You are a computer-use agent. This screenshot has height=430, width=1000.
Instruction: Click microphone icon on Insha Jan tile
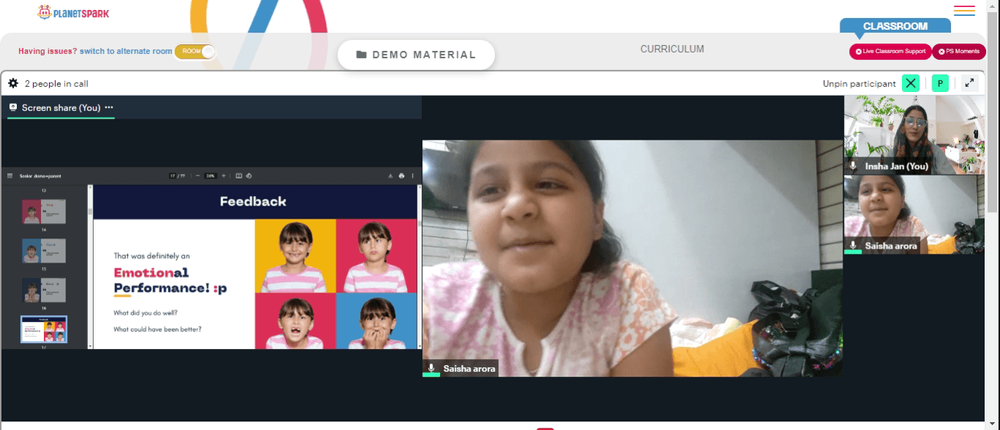[x=853, y=166]
